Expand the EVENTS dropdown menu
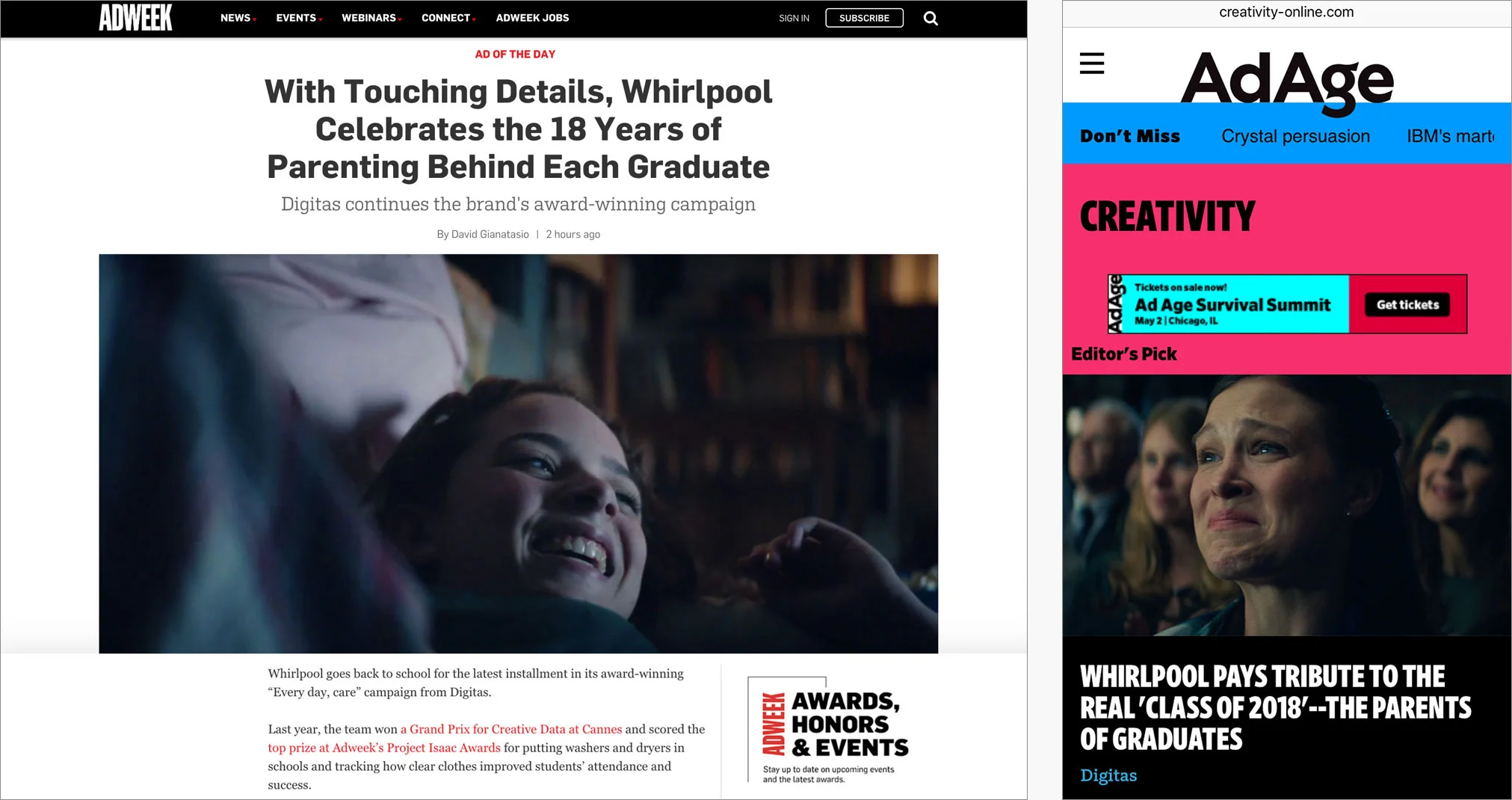The height and width of the screenshot is (800, 1512). click(x=299, y=18)
